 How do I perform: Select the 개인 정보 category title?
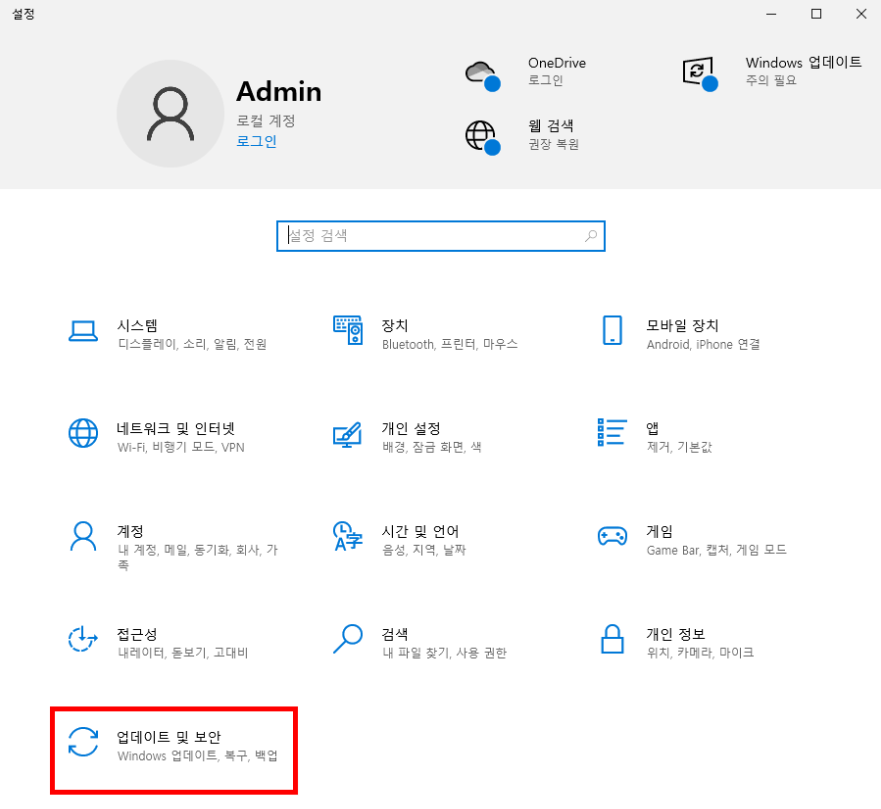675,634
